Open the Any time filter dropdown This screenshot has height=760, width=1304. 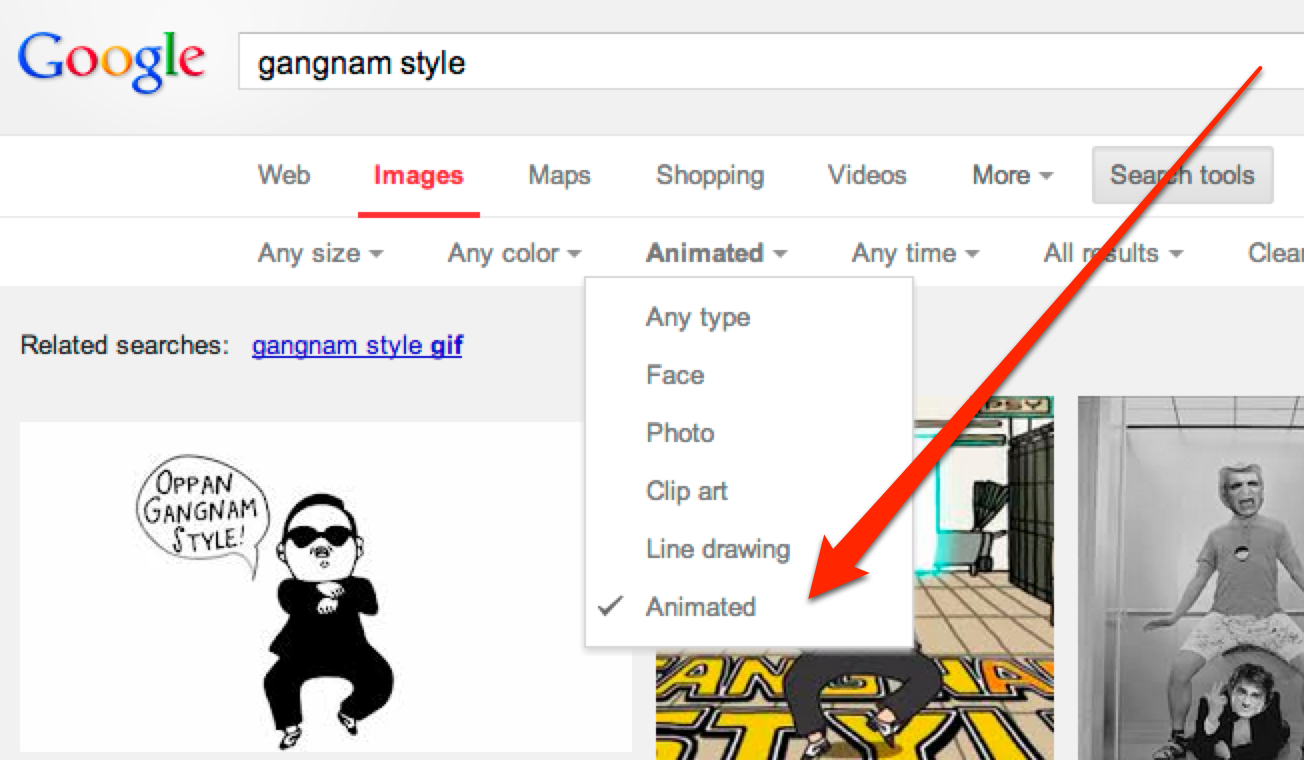[913, 253]
